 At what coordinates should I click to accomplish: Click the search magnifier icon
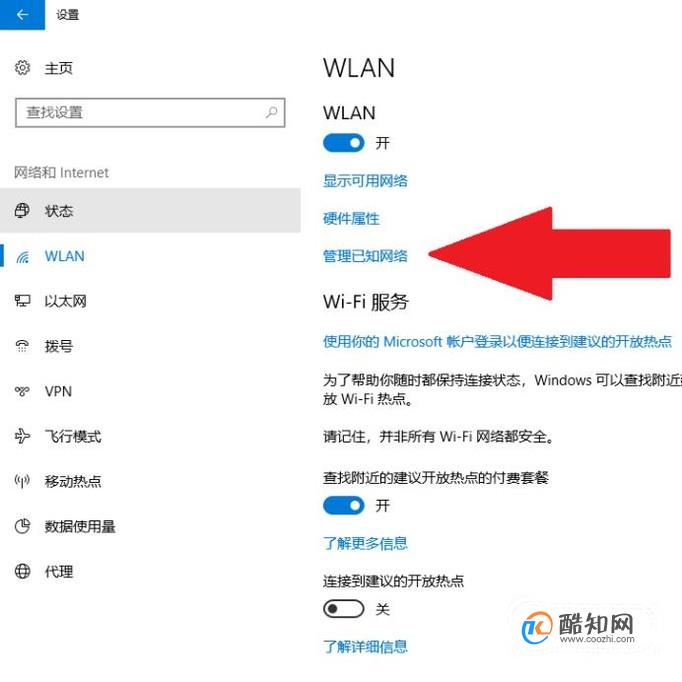271,112
